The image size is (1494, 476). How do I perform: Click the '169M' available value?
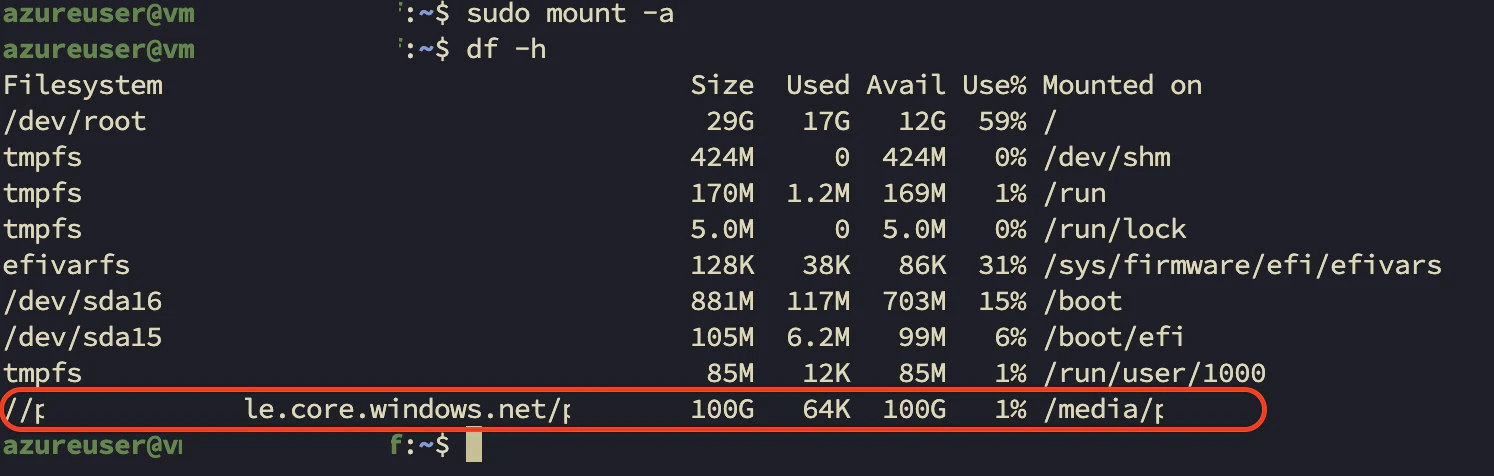point(914,194)
